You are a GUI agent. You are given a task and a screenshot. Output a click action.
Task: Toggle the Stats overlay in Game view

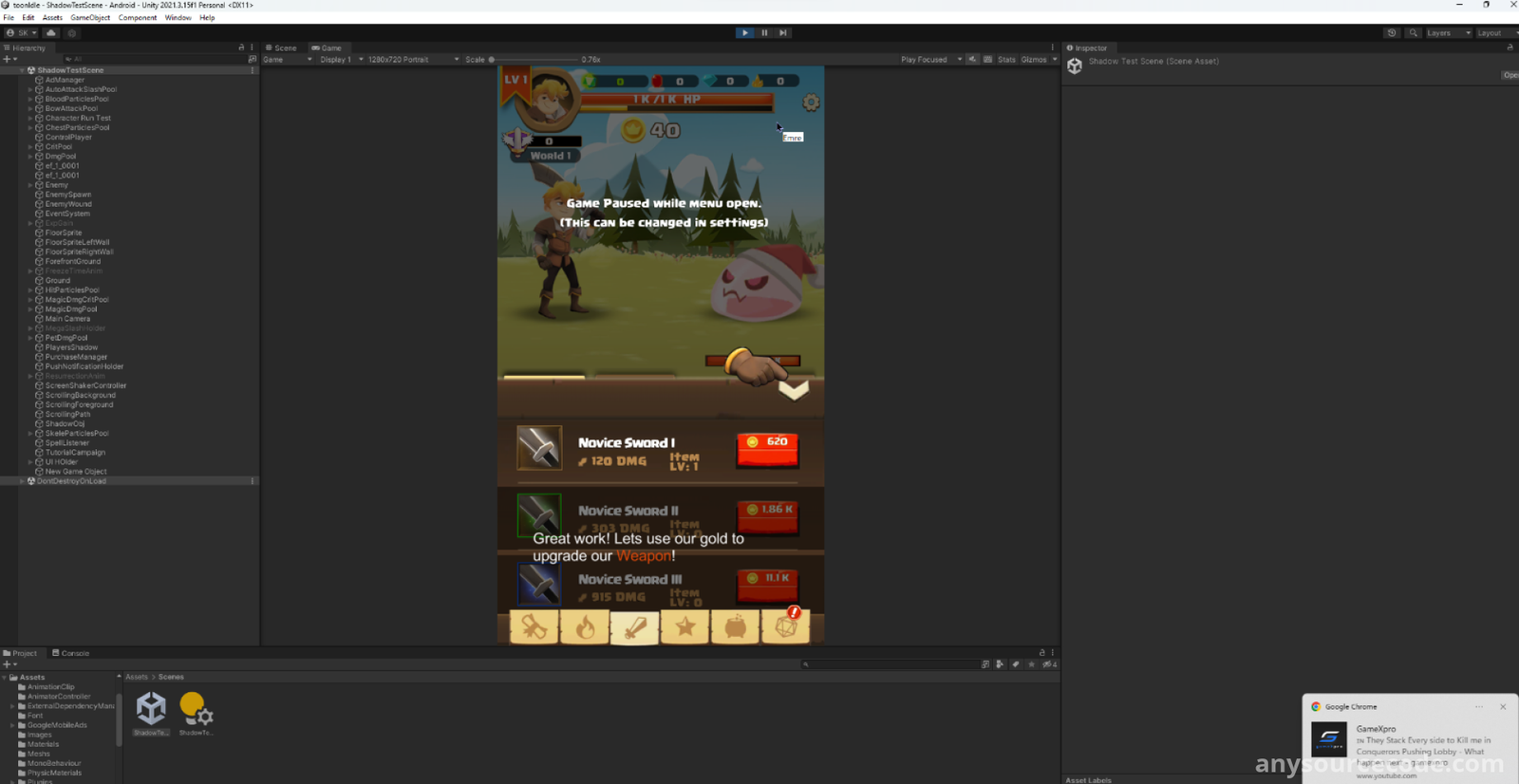(1006, 59)
